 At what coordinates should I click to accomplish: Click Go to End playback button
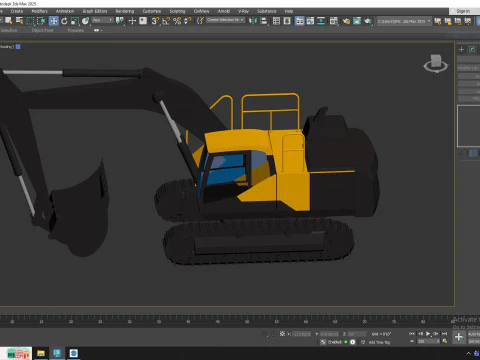point(444,333)
